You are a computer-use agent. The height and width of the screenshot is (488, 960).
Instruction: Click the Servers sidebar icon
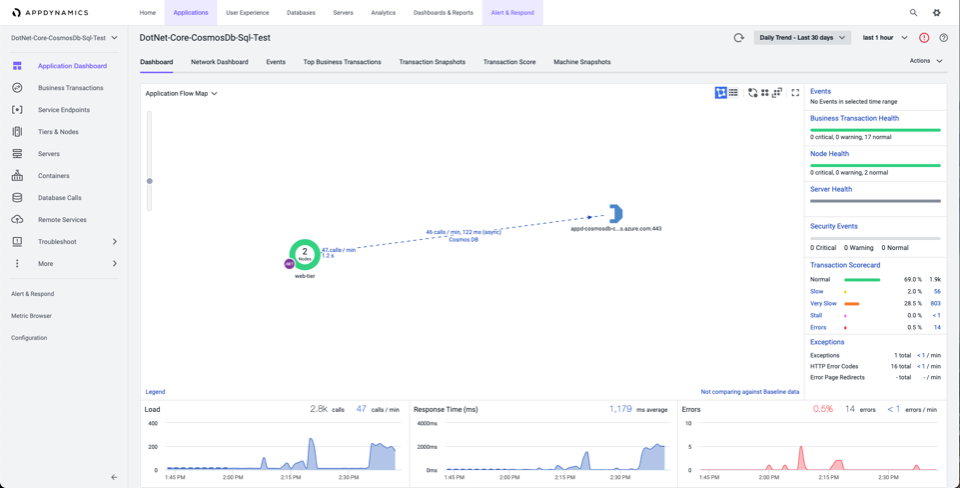(17, 154)
